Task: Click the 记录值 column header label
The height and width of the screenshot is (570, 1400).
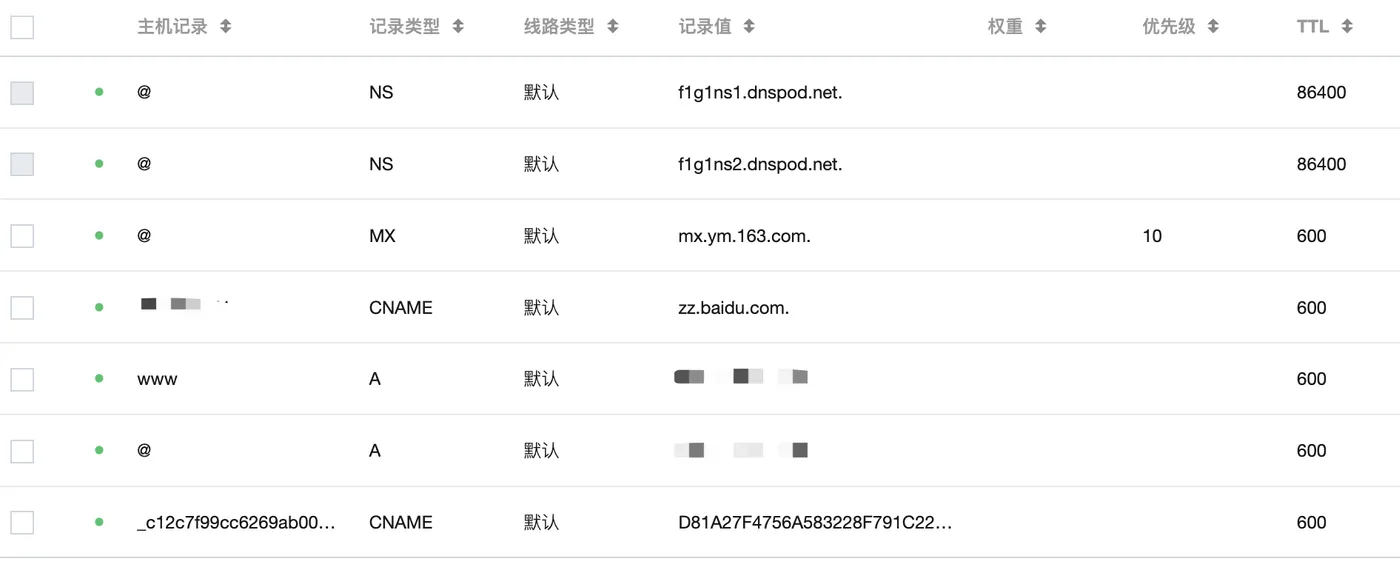Action: coord(705,27)
